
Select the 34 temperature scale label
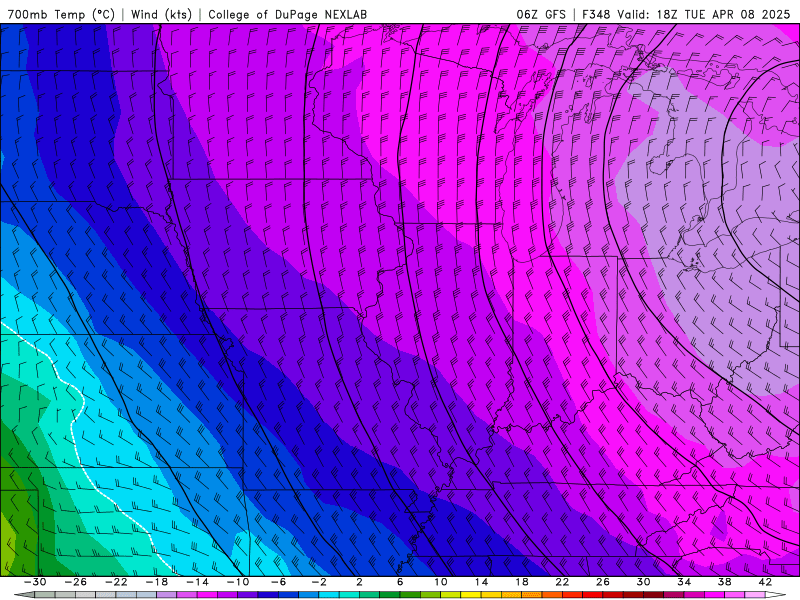point(684,582)
